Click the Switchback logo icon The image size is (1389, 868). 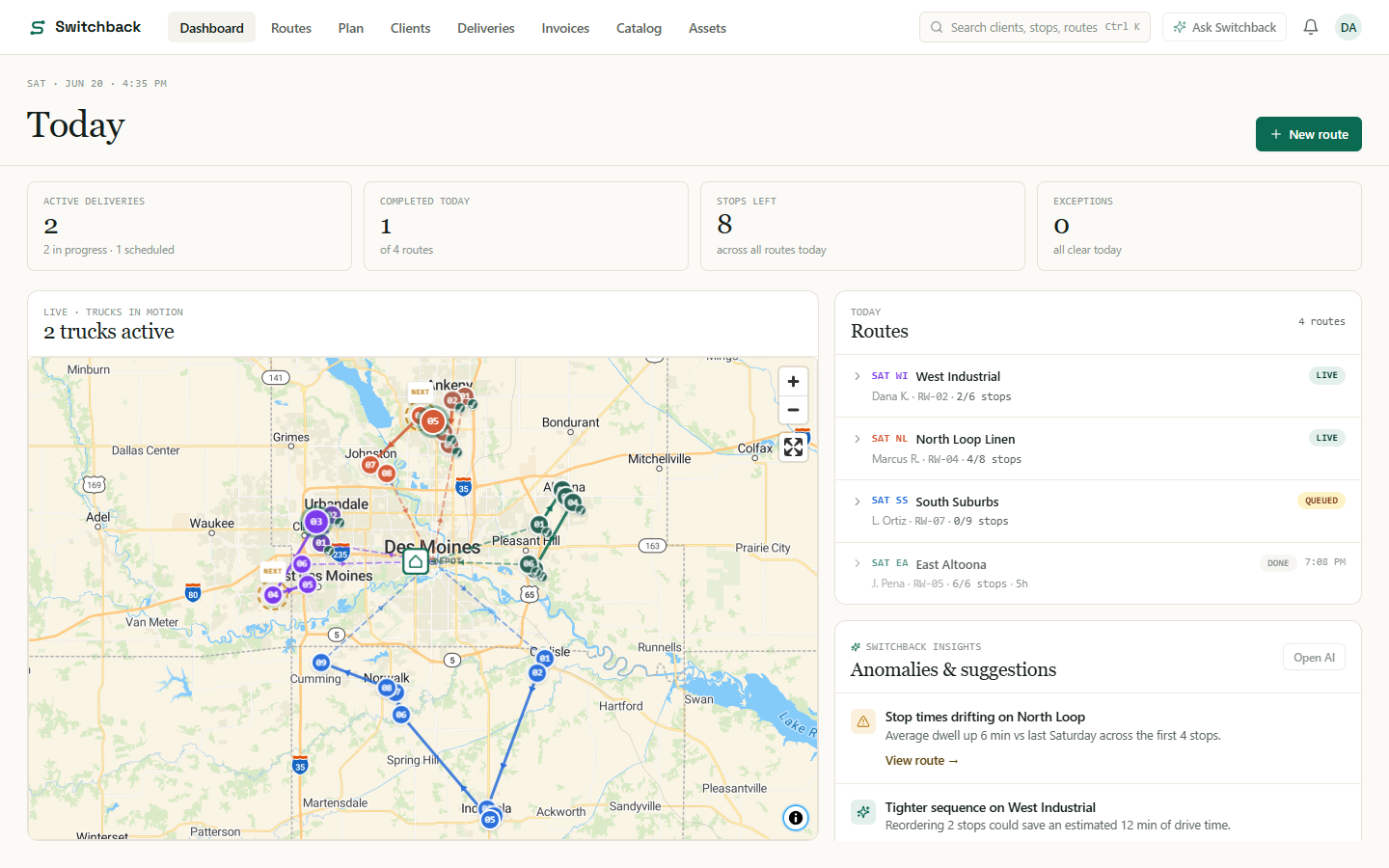click(x=38, y=28)
